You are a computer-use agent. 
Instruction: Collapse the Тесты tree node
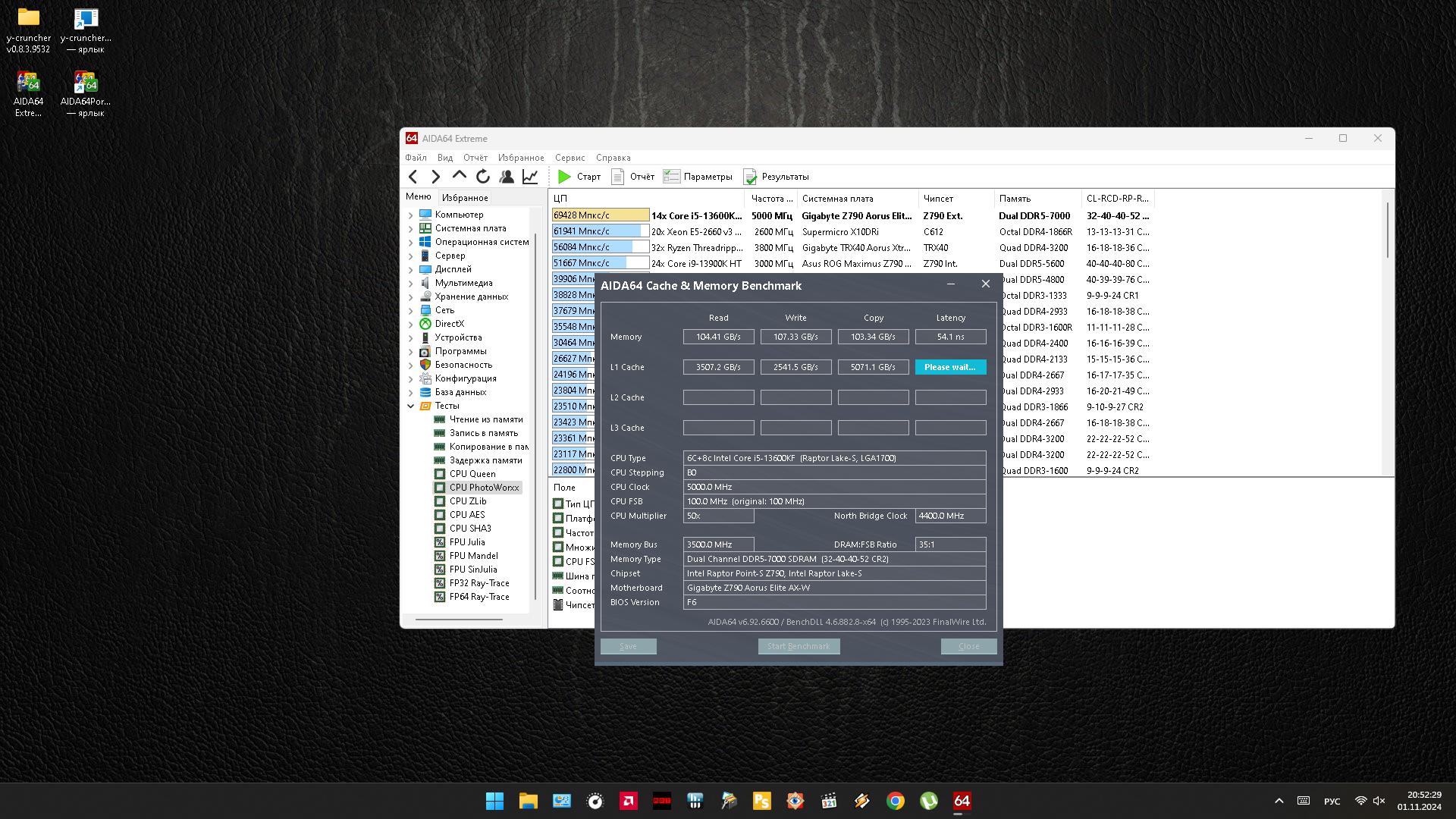pos(411,406)
